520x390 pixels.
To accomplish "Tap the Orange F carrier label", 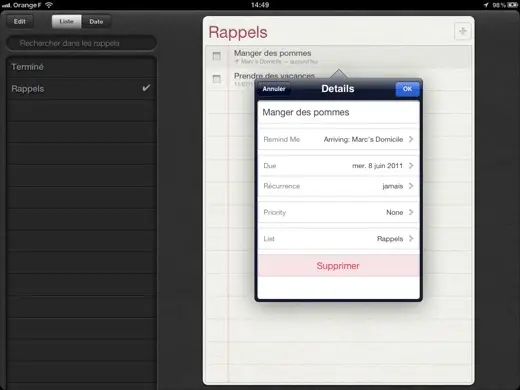I will click(27, 5).
